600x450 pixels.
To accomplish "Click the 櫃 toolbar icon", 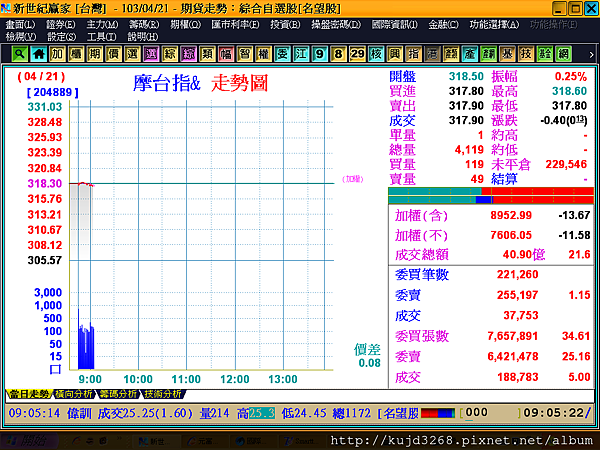I will pos(76,54).
